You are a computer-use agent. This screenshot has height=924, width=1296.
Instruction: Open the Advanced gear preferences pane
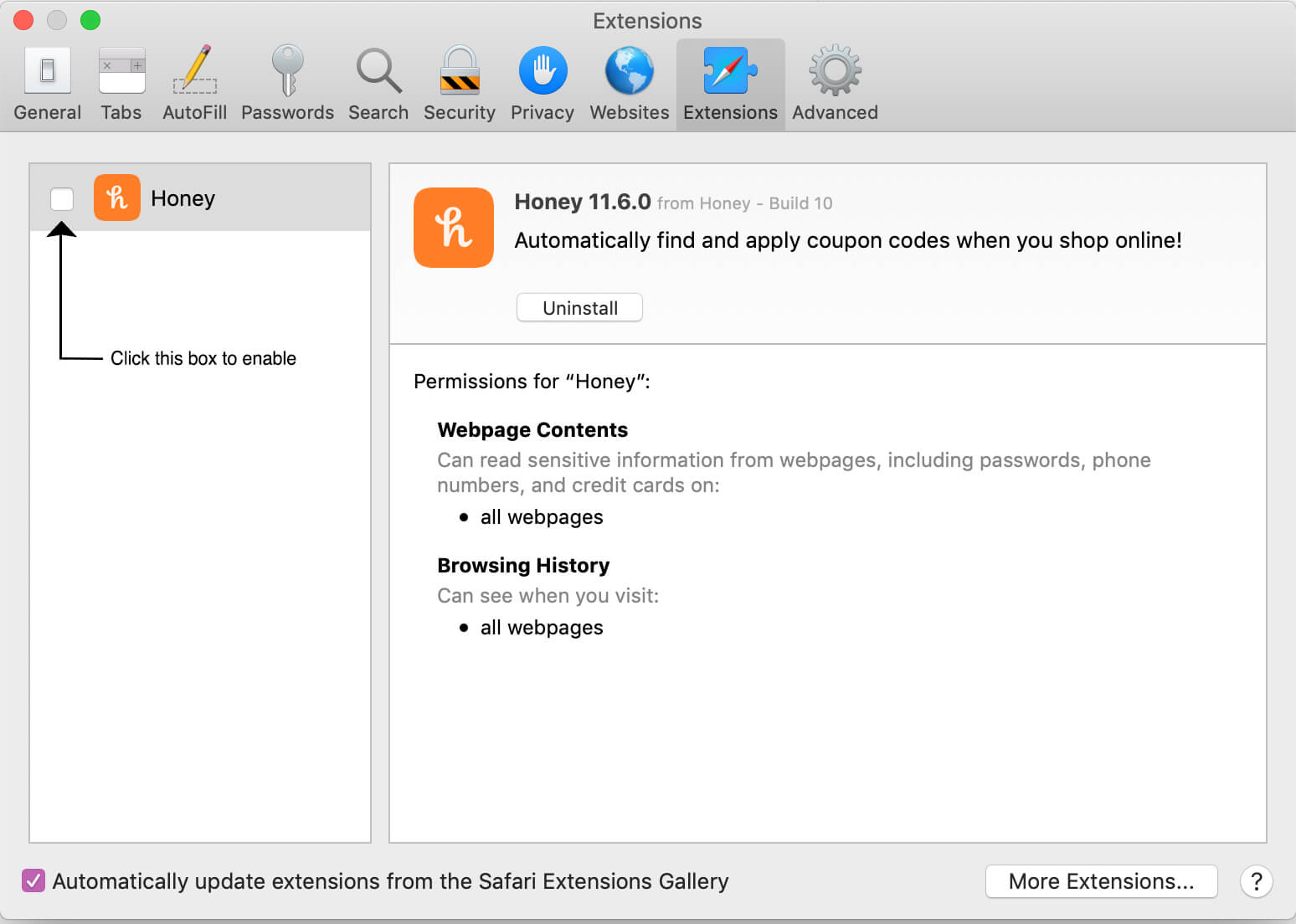tap(835, 85)
